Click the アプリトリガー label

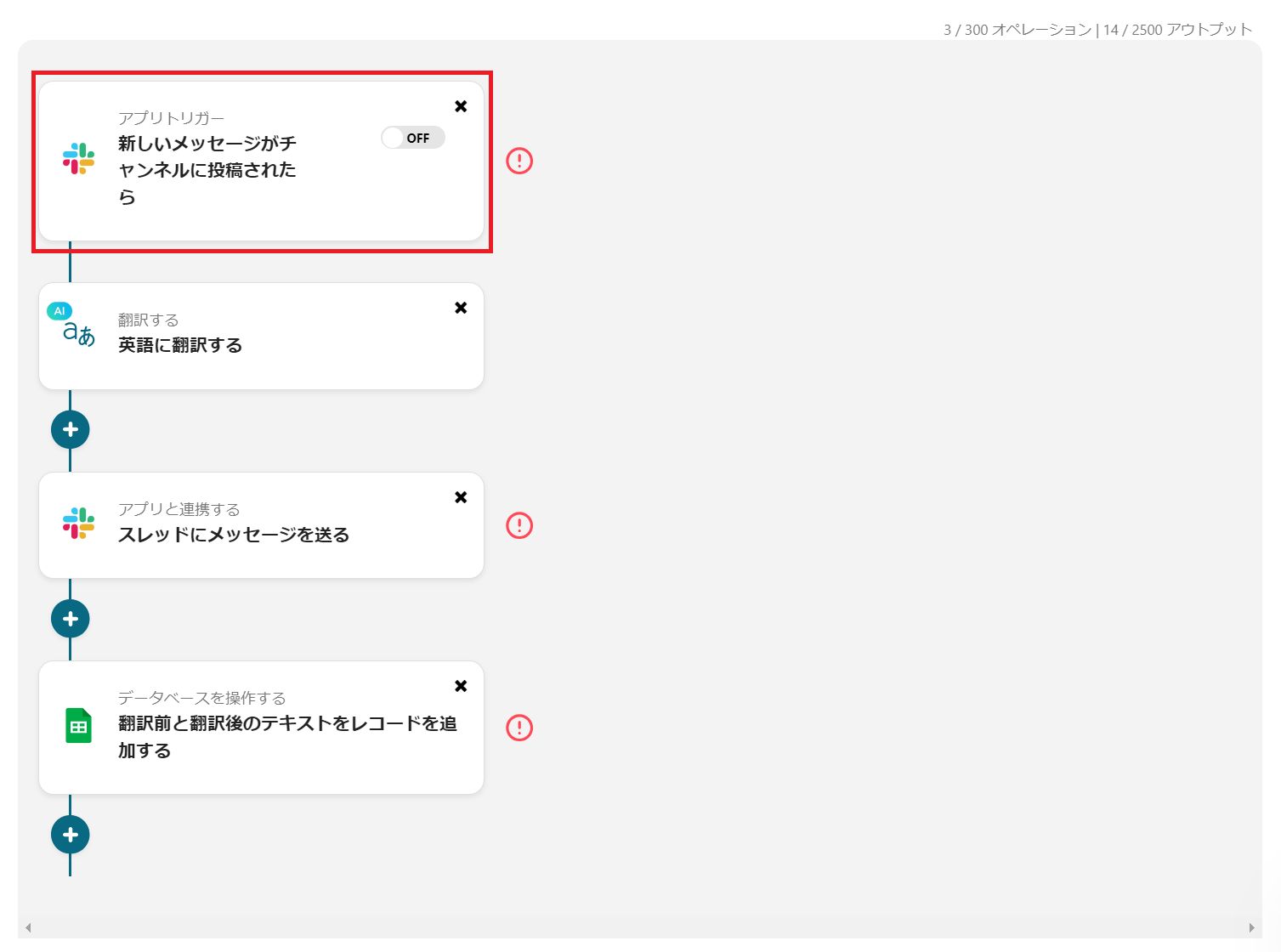click(x=171, y=118)
